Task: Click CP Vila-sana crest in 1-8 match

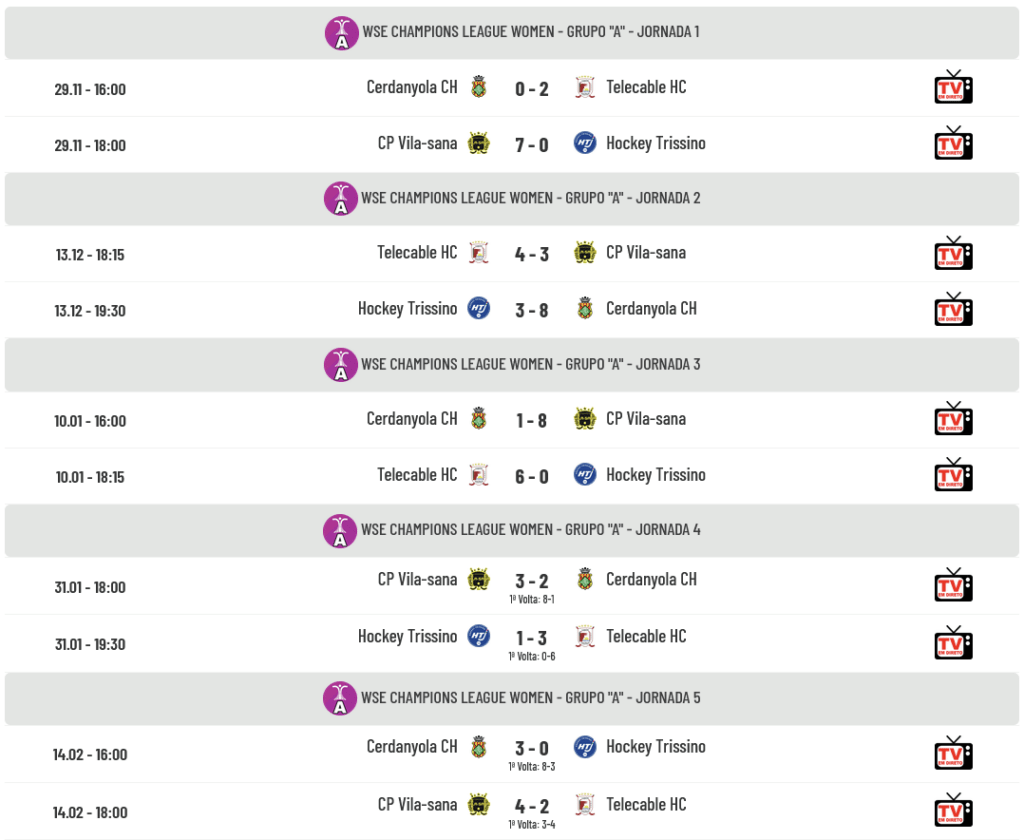Action: coord(585,419)
